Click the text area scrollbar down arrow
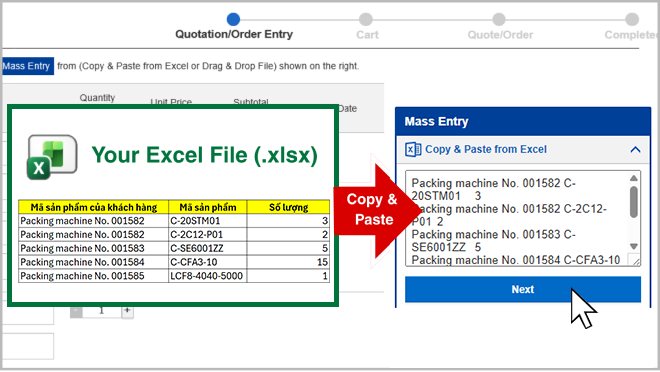The width and height of the screenshot is (660, 372). point(634,247)
